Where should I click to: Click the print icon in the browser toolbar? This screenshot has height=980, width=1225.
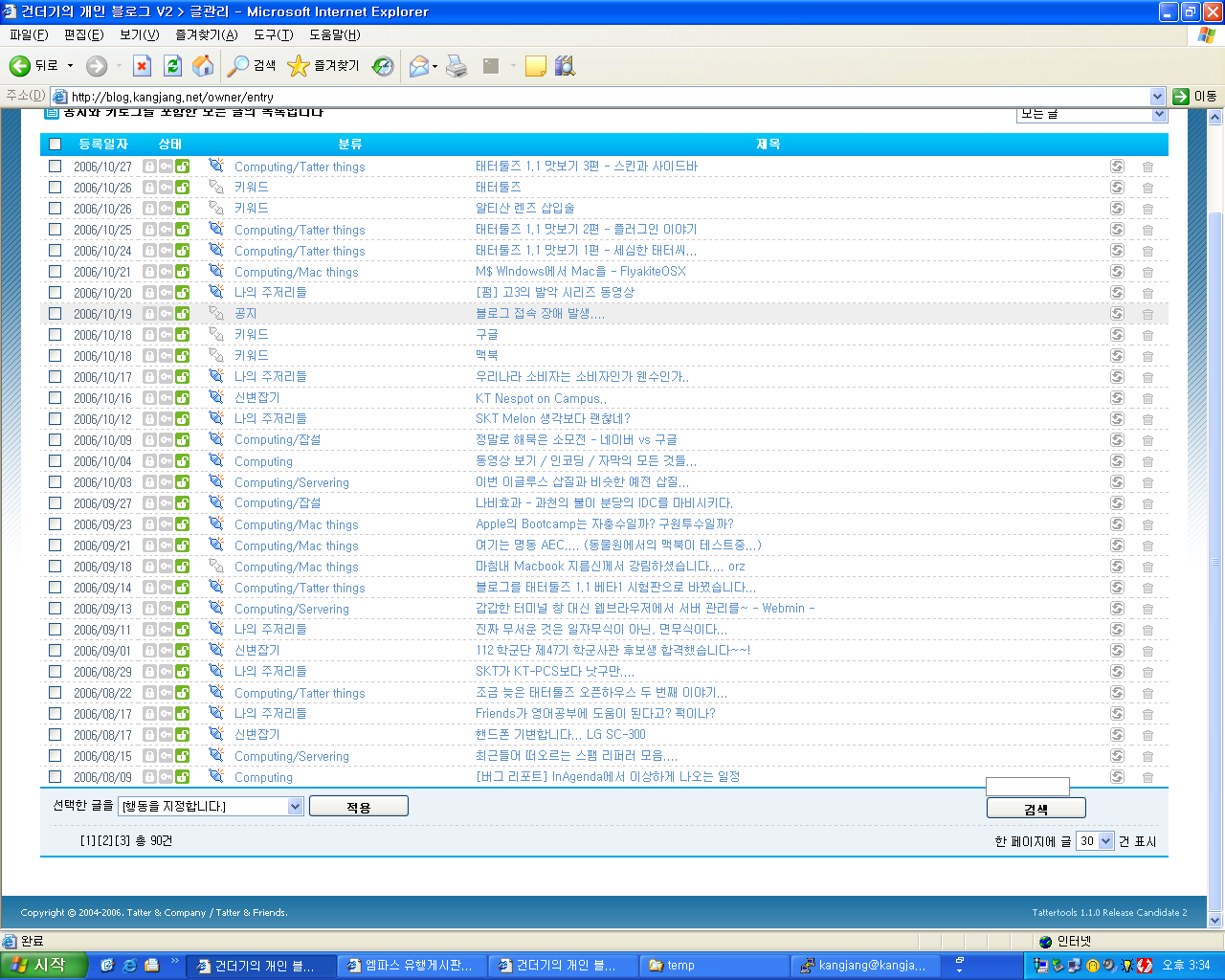pyautogui.click(x=456, y=65)
